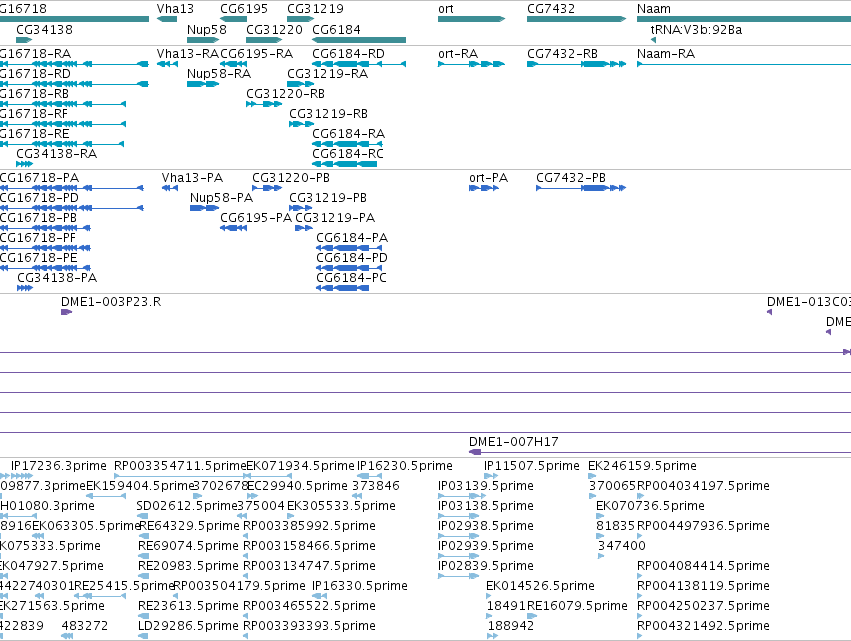Select transcript Vha13-RA

tap(187, 54)
